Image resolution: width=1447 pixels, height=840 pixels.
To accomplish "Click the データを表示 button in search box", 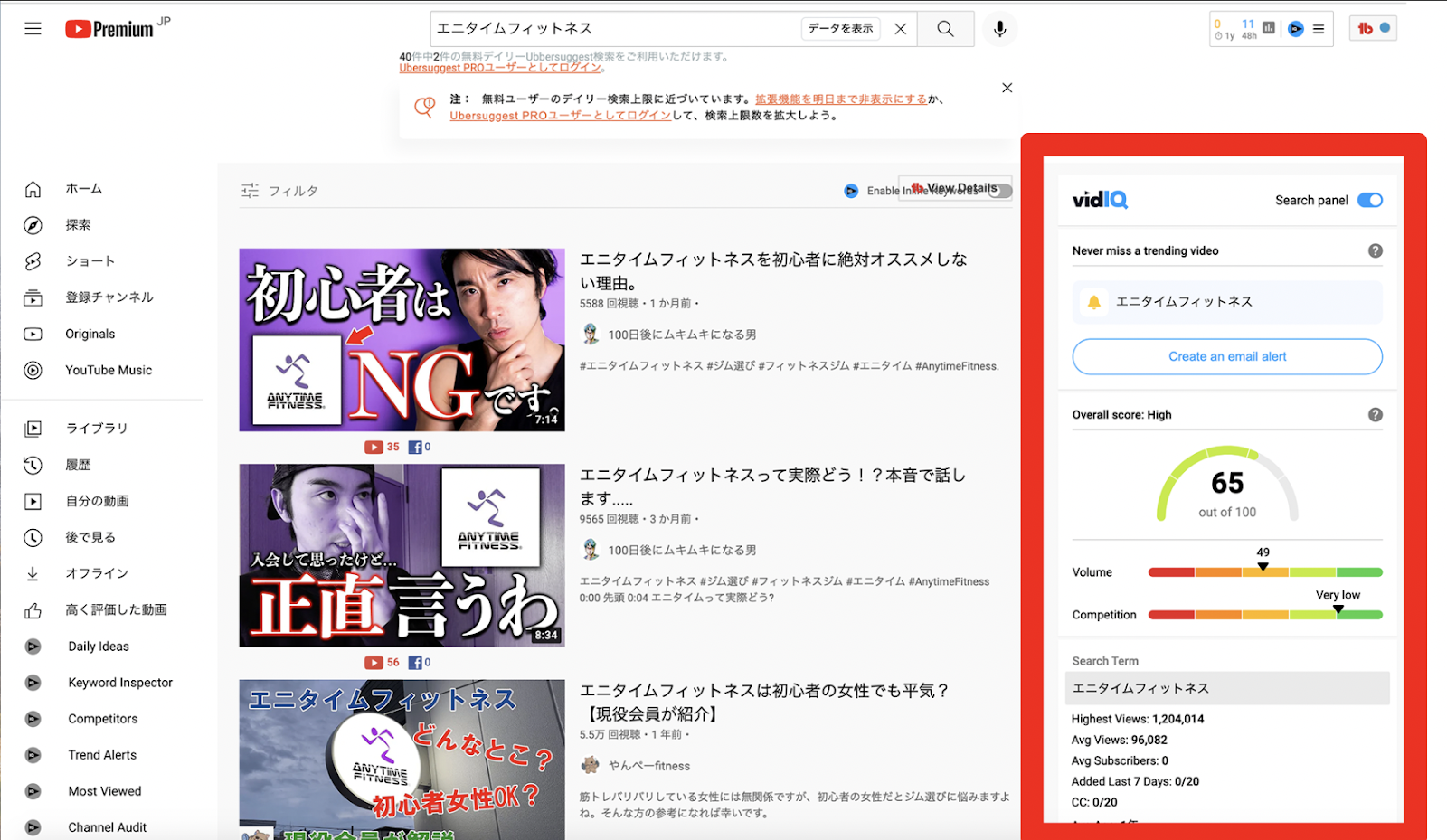I will pos(840,29).
